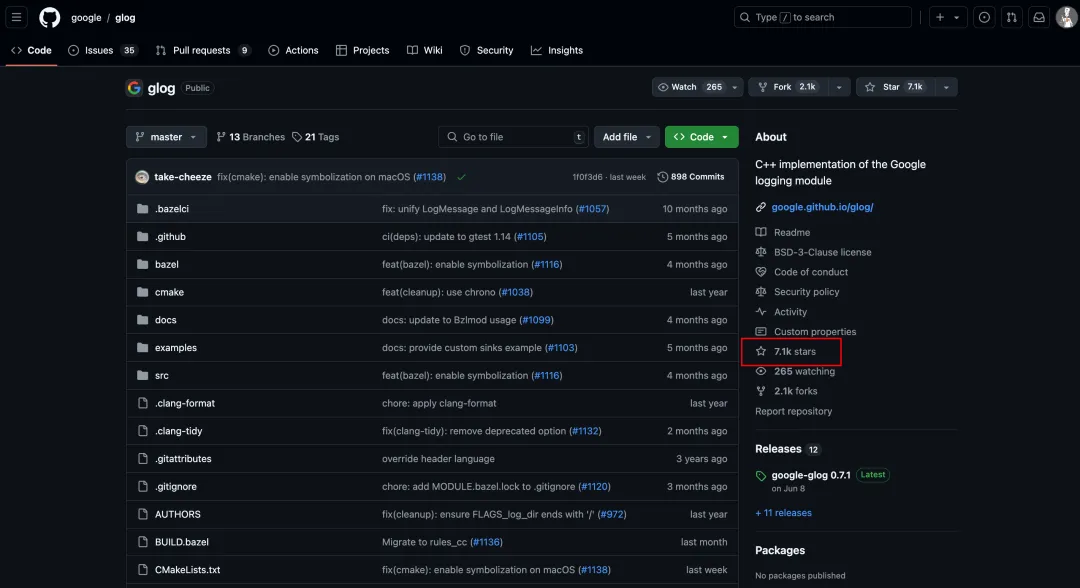Screen dimensions: 1080x588
Task: Click the cmake folder icon
Action: click(x=143, y=292)
